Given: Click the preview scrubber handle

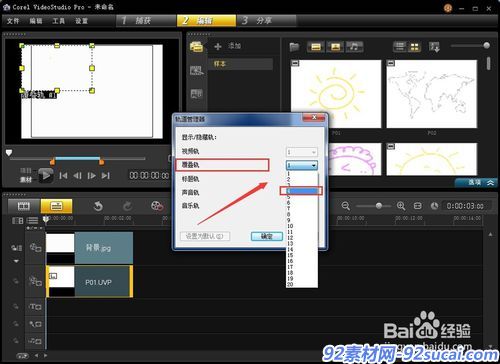Looking at the screenshot, I should point(9,153).
